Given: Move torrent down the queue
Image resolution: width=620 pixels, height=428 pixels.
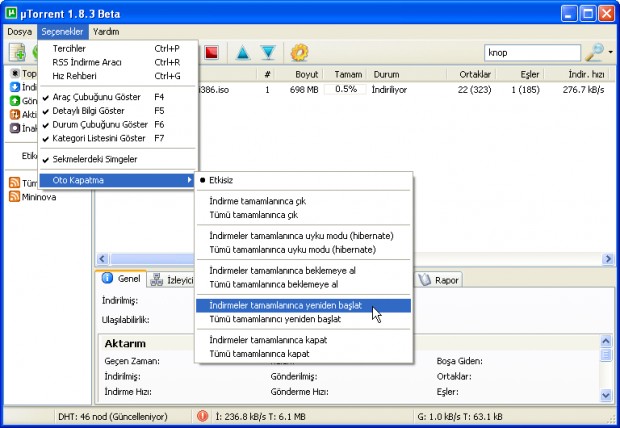Looking at the screenshot, I should [x=268, y=53].
